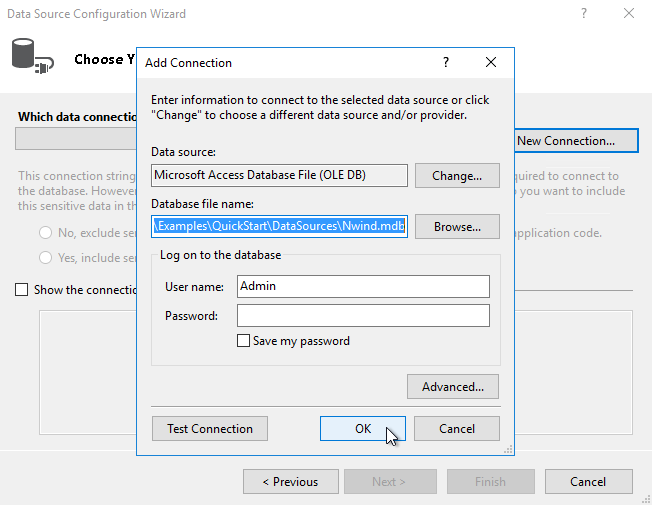Image resolution: width=652 pixels, height=505 pixels.
Task: Close the Add Connection dialog
Action: point(491,62)
